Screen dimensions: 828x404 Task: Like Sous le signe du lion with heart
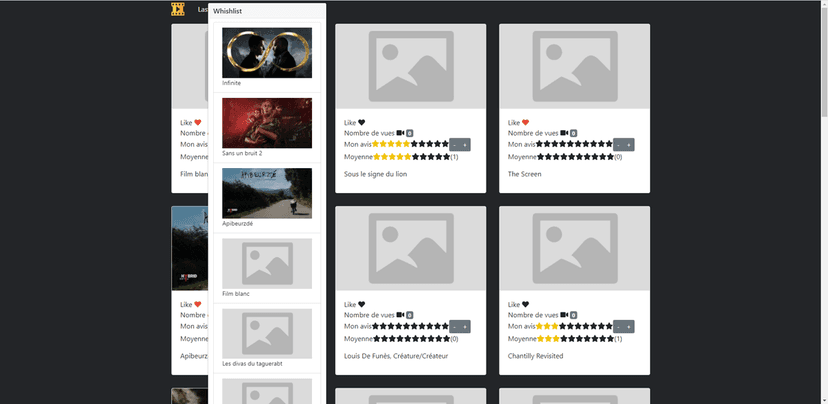coord(362,123)
